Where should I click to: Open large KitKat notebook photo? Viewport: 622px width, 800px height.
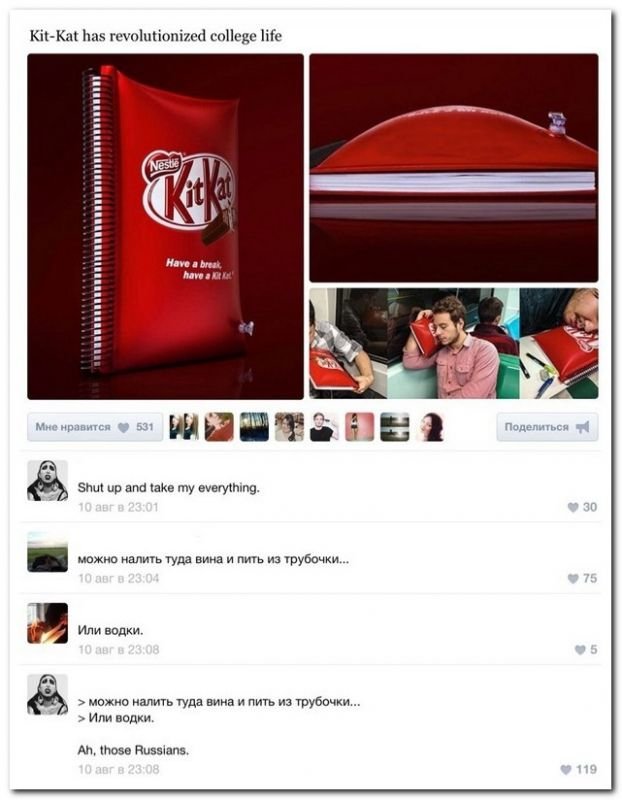tap(165, 227)
